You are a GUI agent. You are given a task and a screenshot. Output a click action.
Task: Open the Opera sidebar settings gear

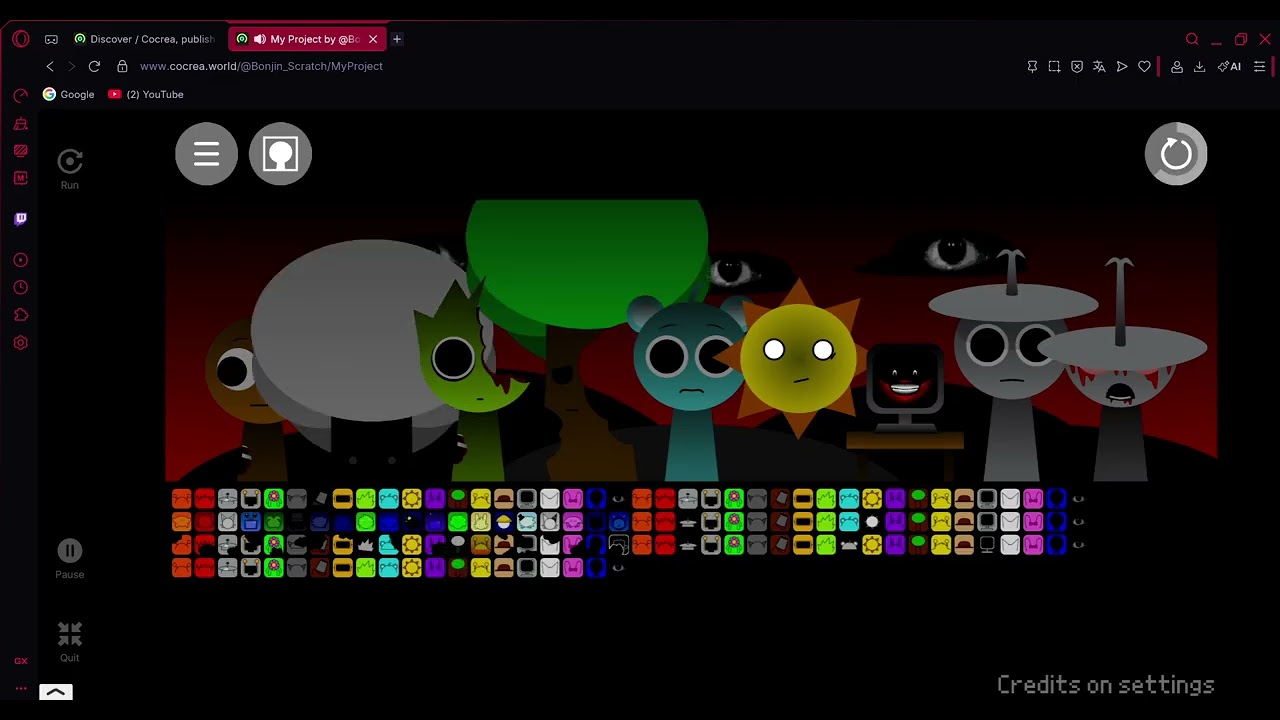20,343
